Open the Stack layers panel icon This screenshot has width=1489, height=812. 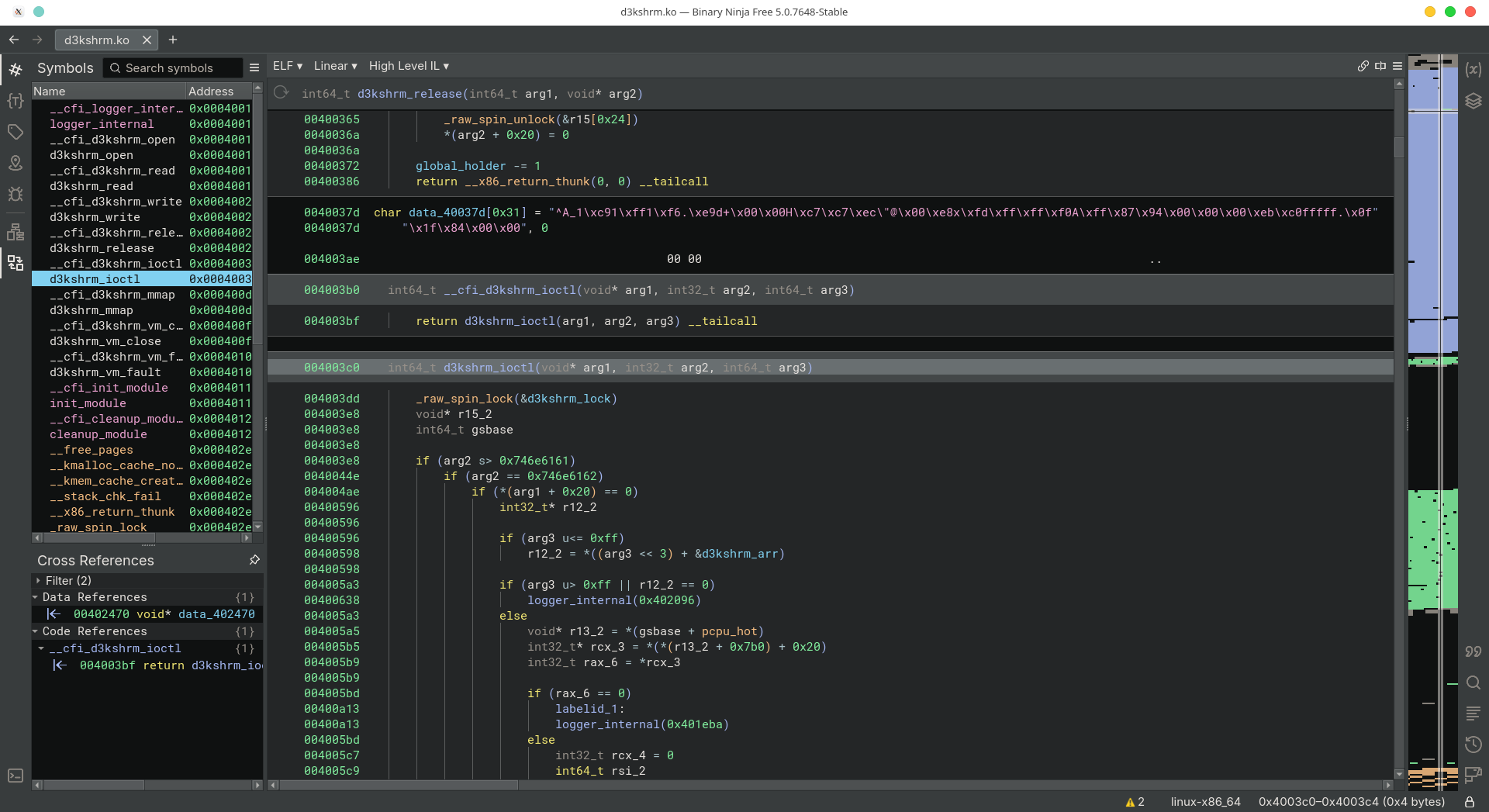1473,101
